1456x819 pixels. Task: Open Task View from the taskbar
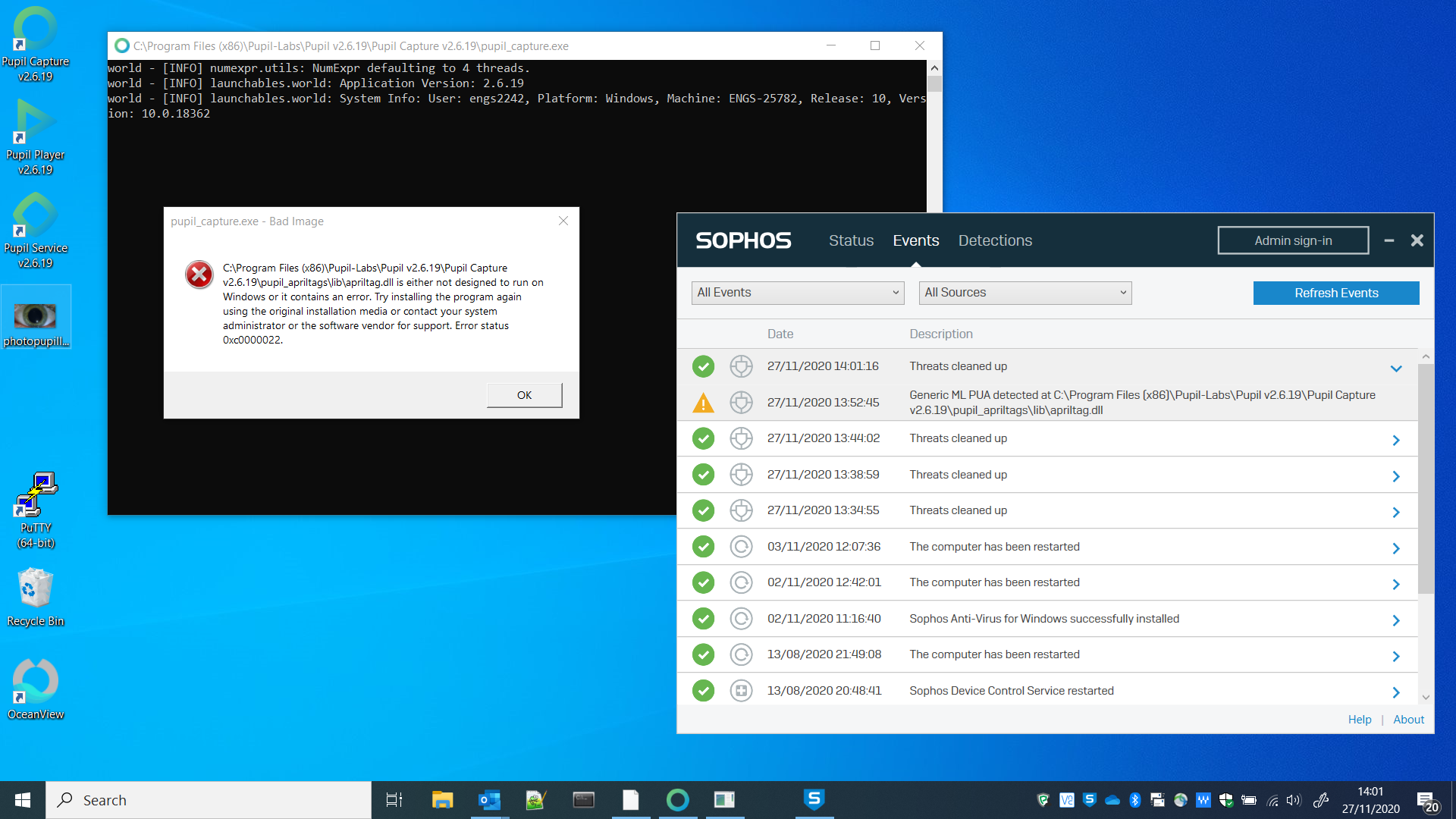point(394,800)
